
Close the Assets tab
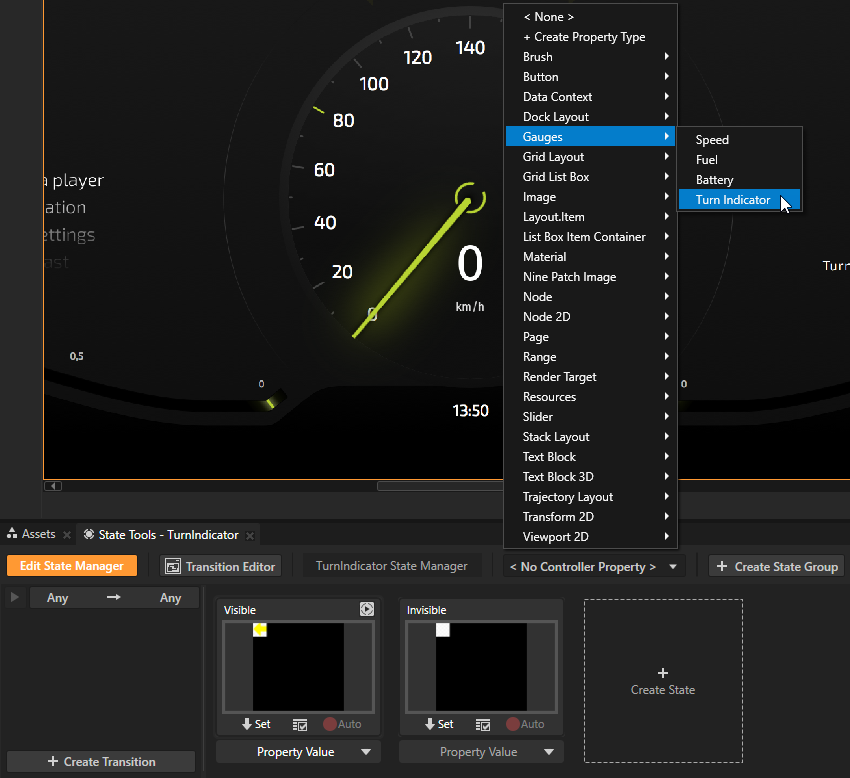[x=66, y=535]
